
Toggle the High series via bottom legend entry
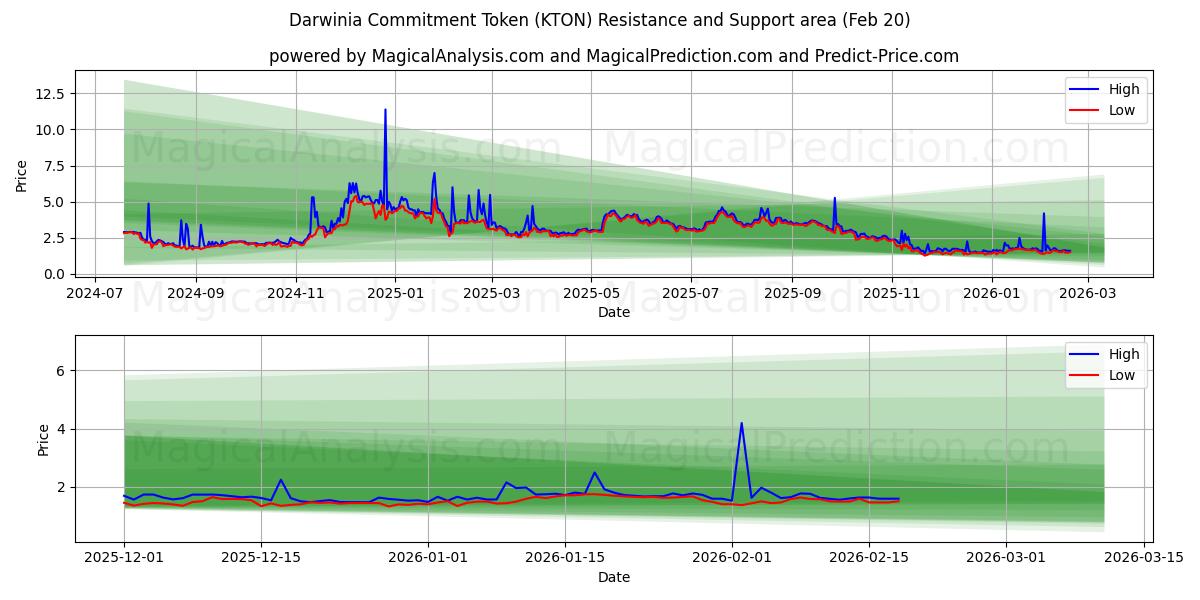pos(1124,353)
